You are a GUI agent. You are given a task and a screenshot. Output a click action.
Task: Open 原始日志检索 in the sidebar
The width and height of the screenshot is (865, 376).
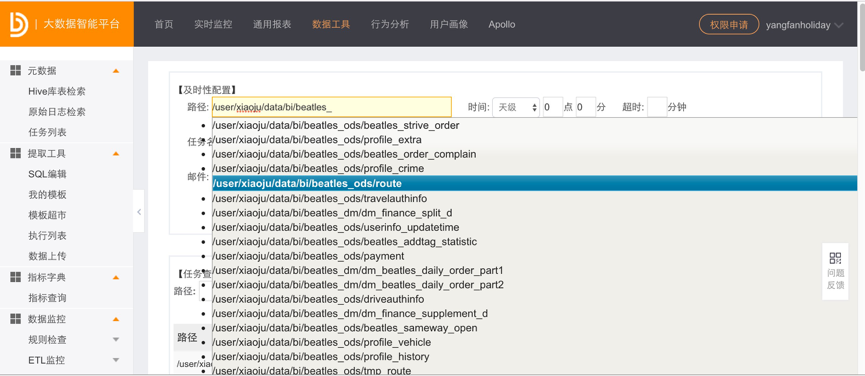(x=57, y=112)
